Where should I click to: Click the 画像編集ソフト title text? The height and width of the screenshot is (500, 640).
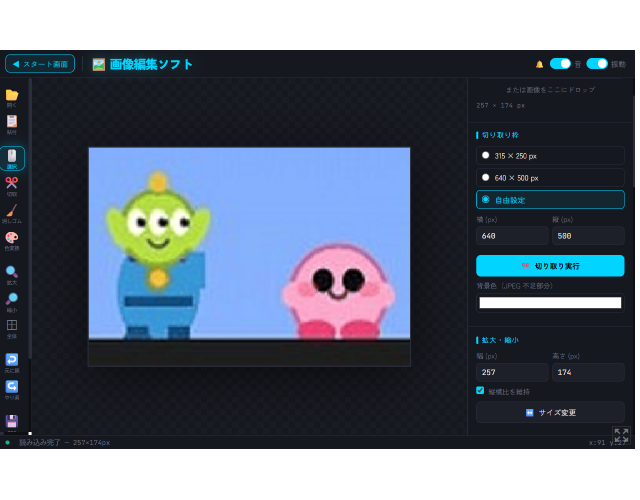click(151, 64)
